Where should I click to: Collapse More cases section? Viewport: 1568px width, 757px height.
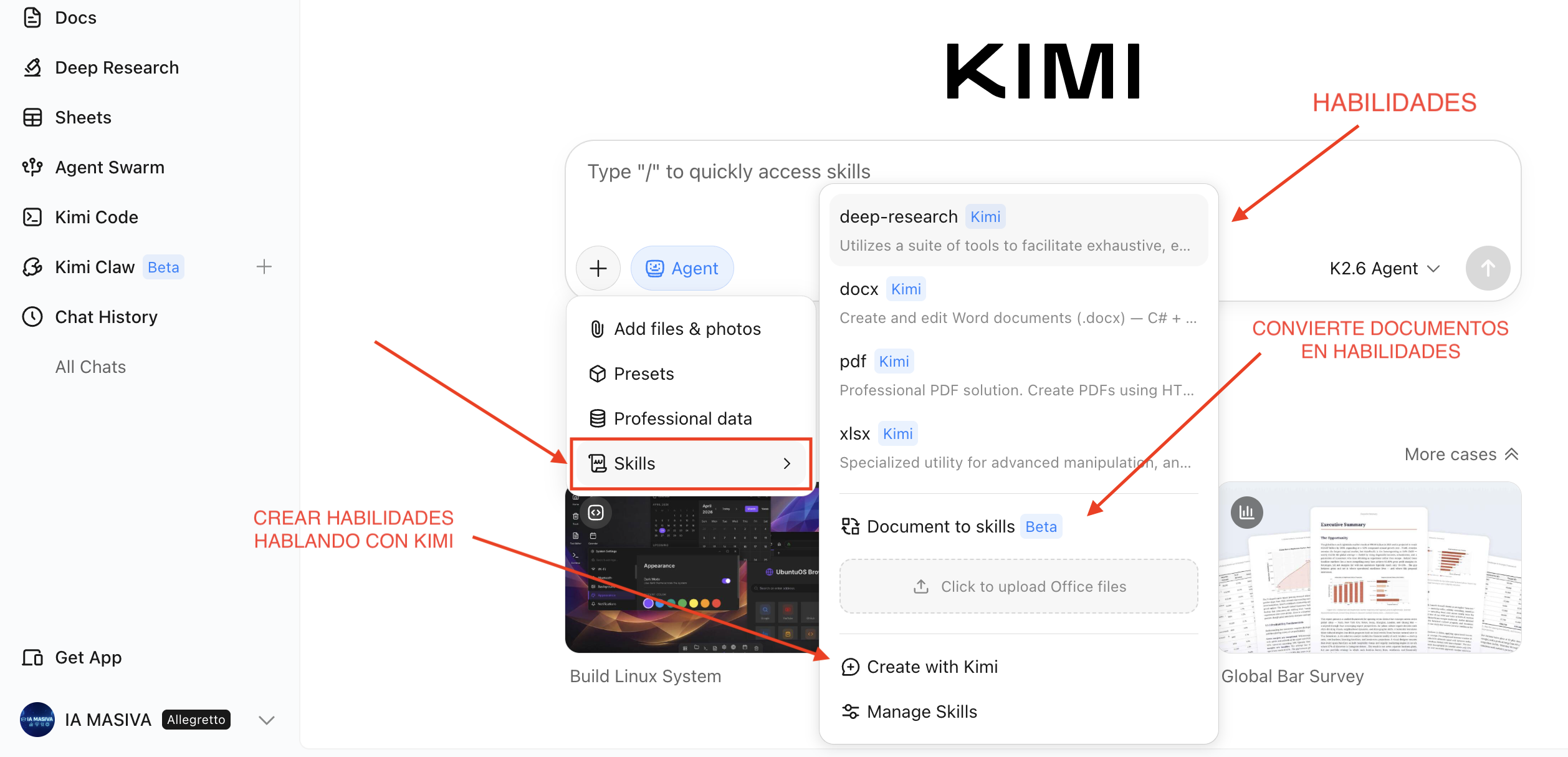pyautogui.click(x=1461, y=454)
